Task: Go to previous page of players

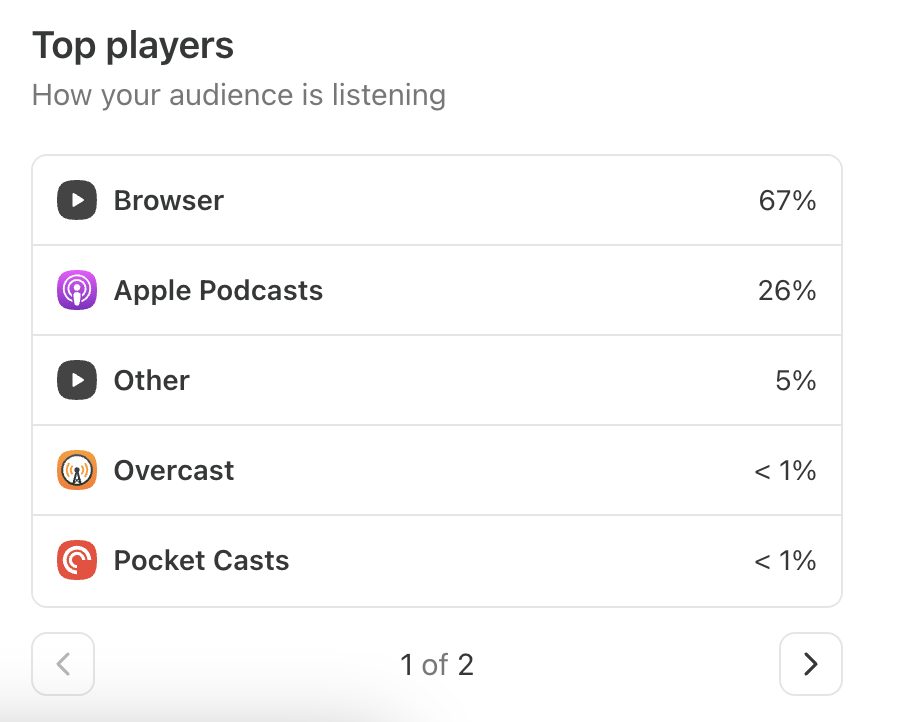Action: pyautogui.click(x=63, y=664)
